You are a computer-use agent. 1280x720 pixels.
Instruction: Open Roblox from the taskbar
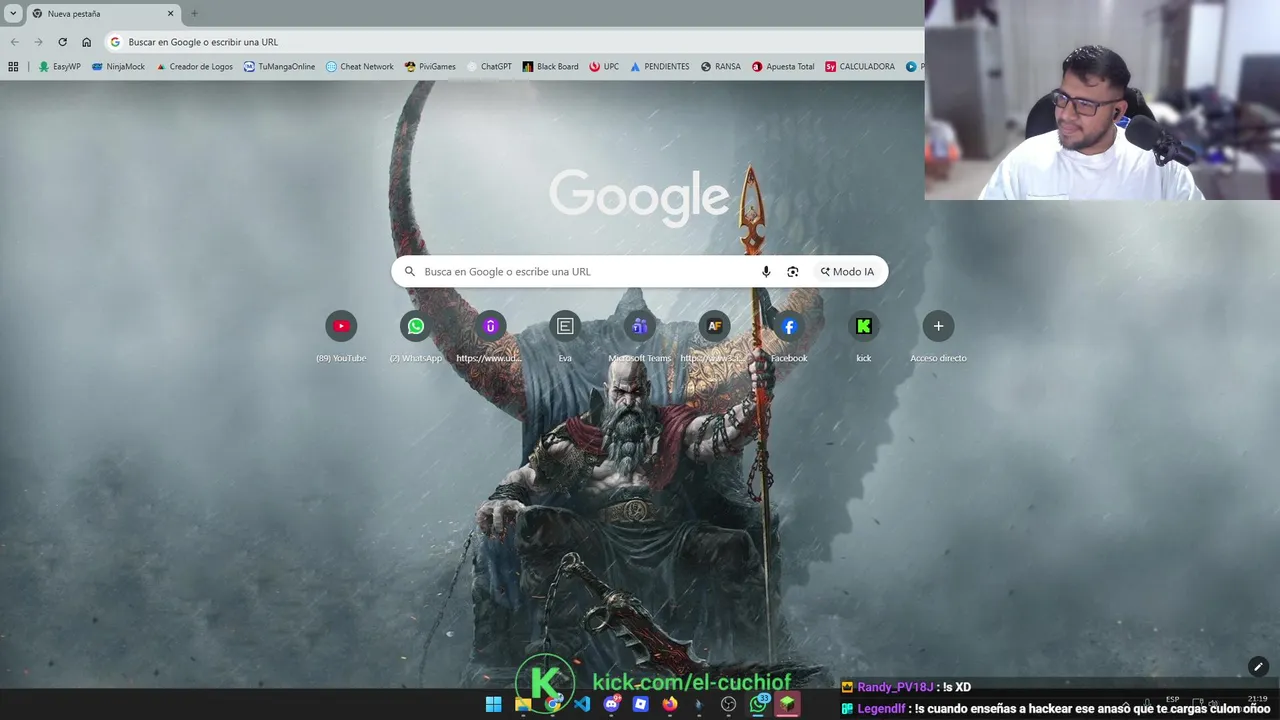click(640, 704)
